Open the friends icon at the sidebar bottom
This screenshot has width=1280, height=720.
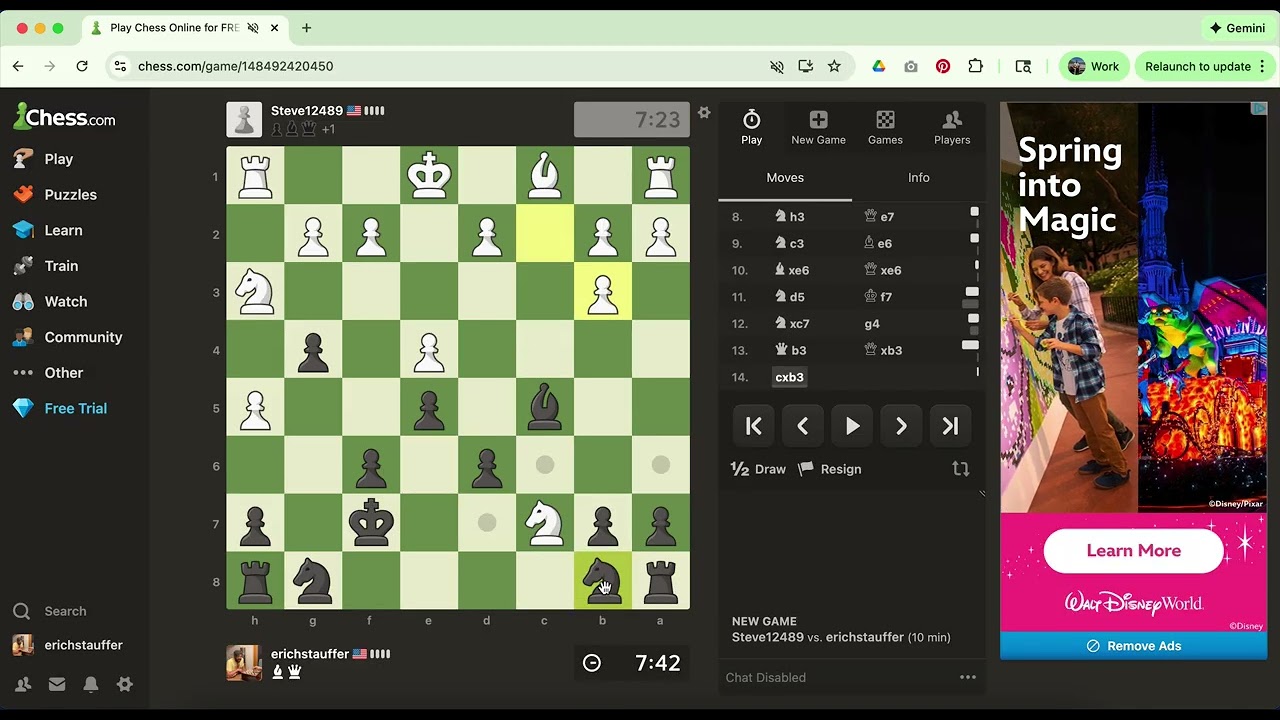(23, 684)
